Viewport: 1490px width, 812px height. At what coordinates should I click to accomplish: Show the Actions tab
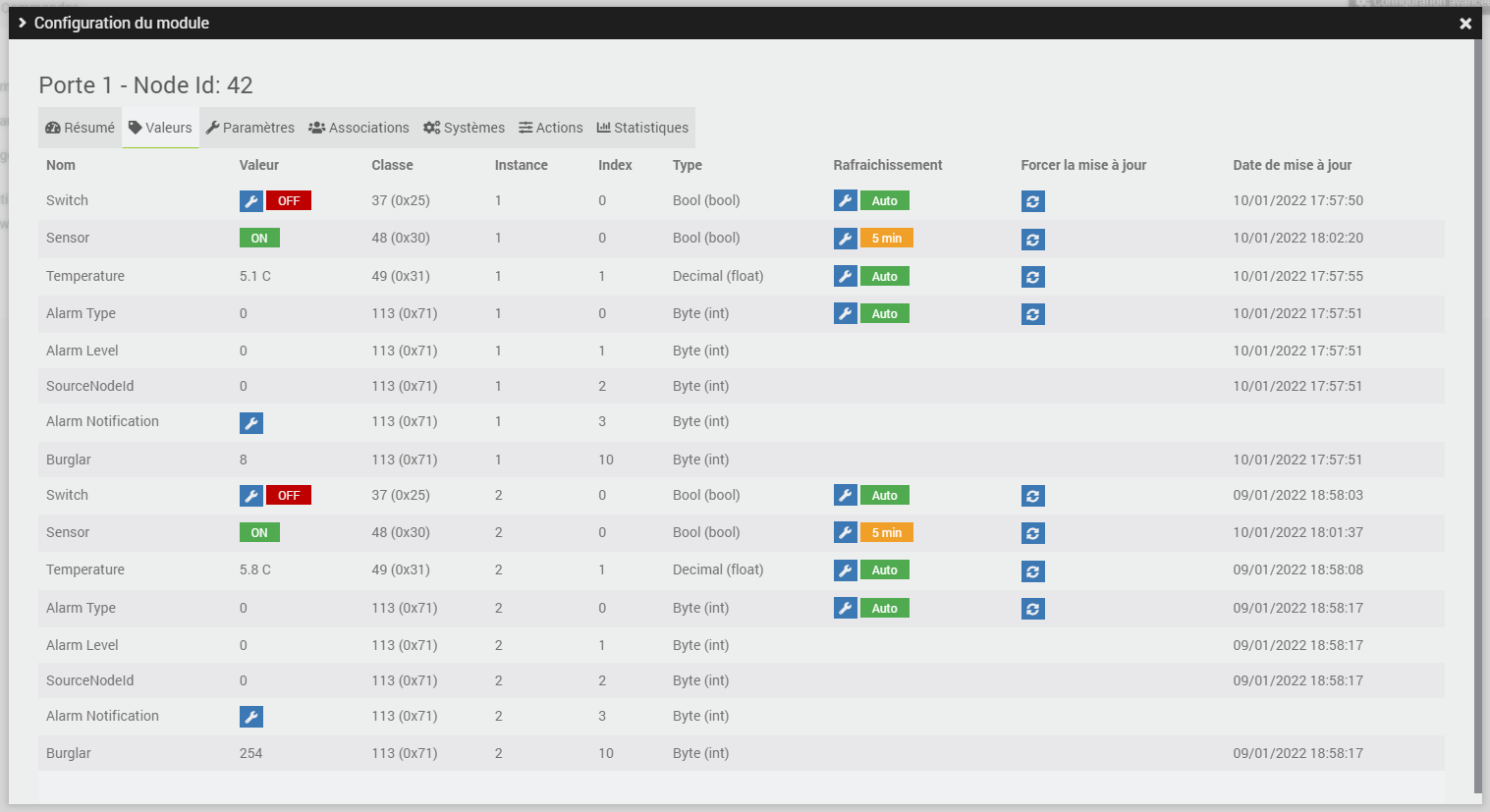(551, 128)
